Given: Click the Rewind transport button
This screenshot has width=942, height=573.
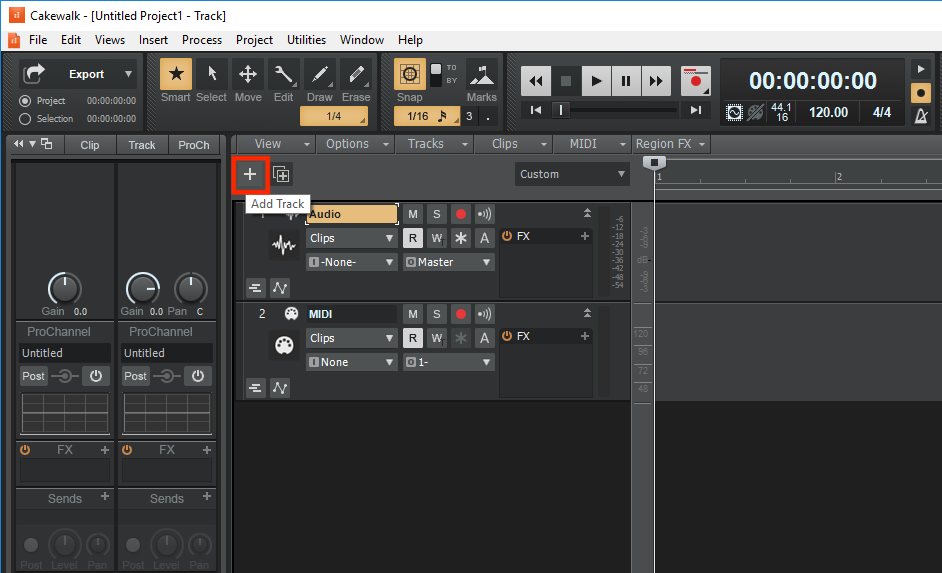Looking at the screenshot, I should click(536, 81).
